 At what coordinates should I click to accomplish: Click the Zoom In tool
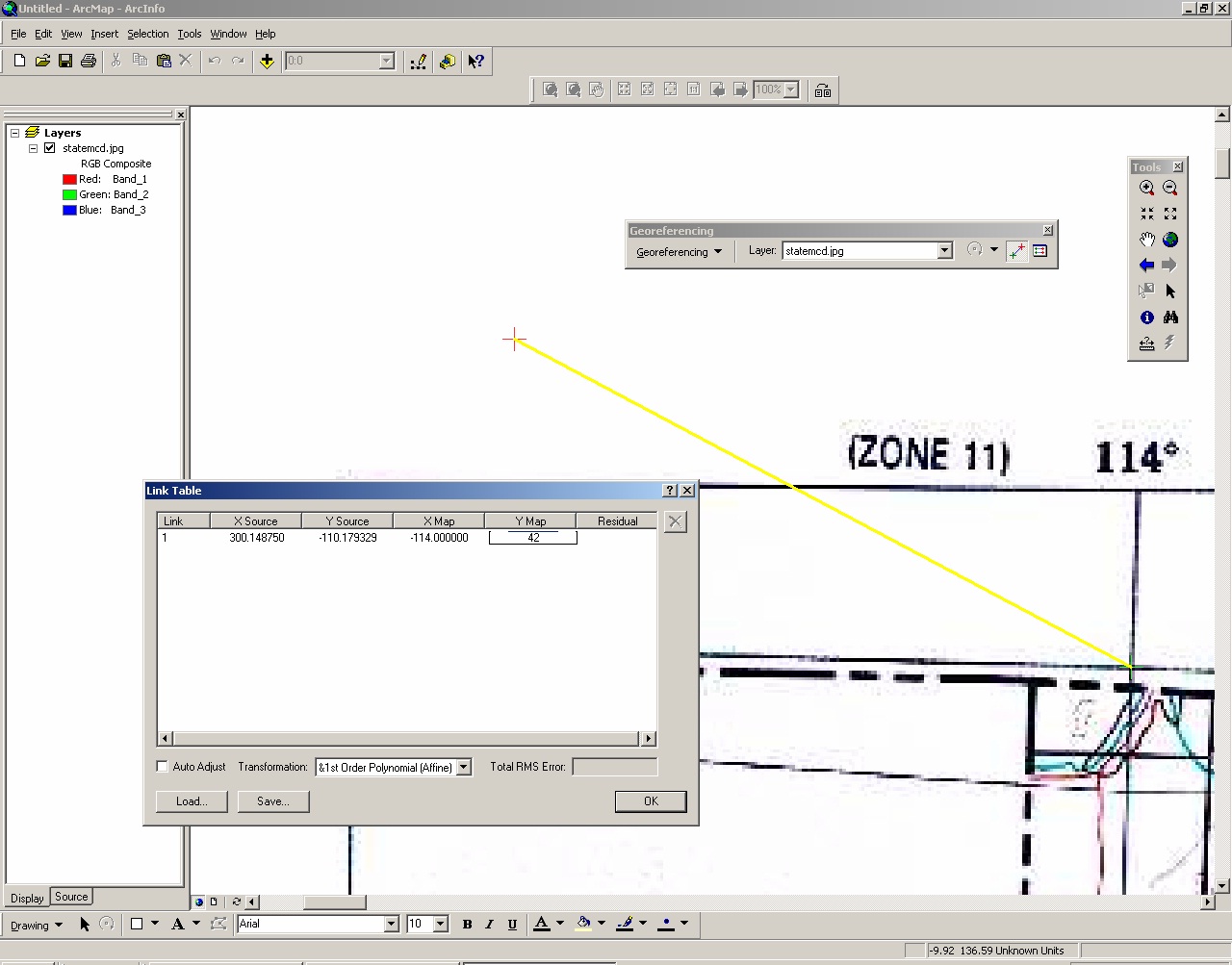pyautogui.click(x=1146, y=188)
